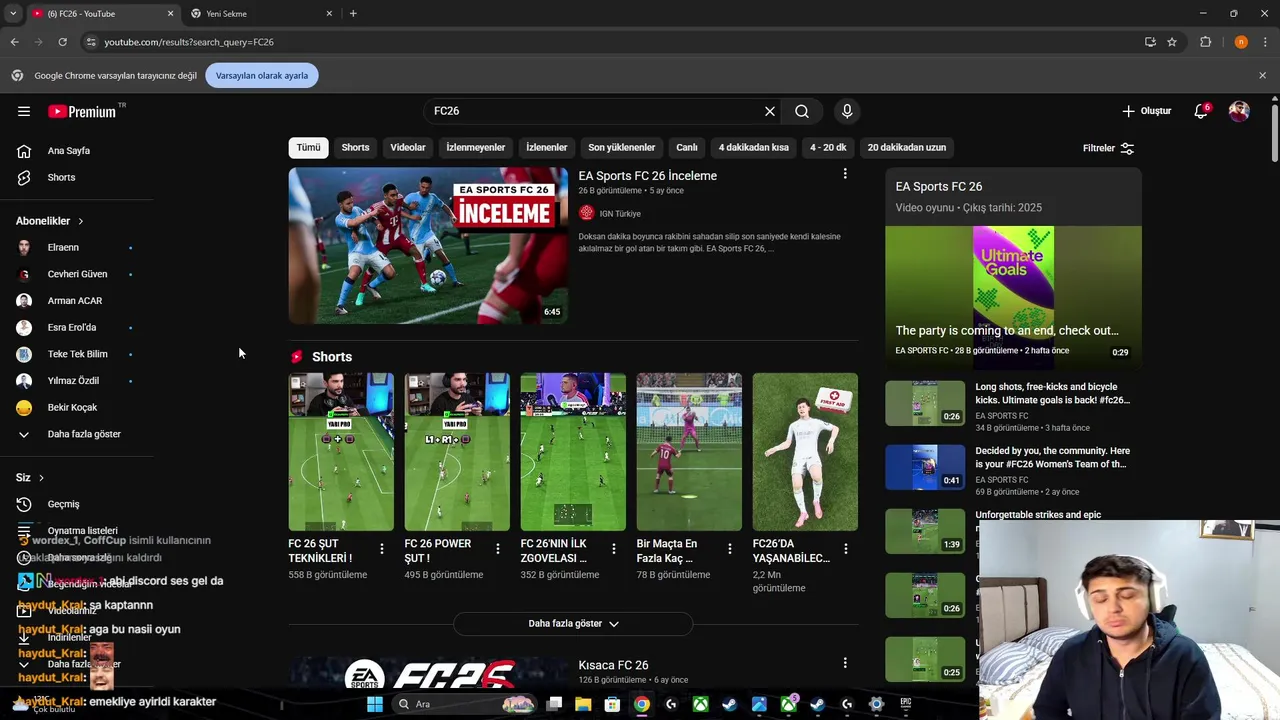This screenshot has width=1280, height=720.
Task: Open options menu for FC 26'NIN İLK ZGOVELASI short
Action: [x=614, y=549]
